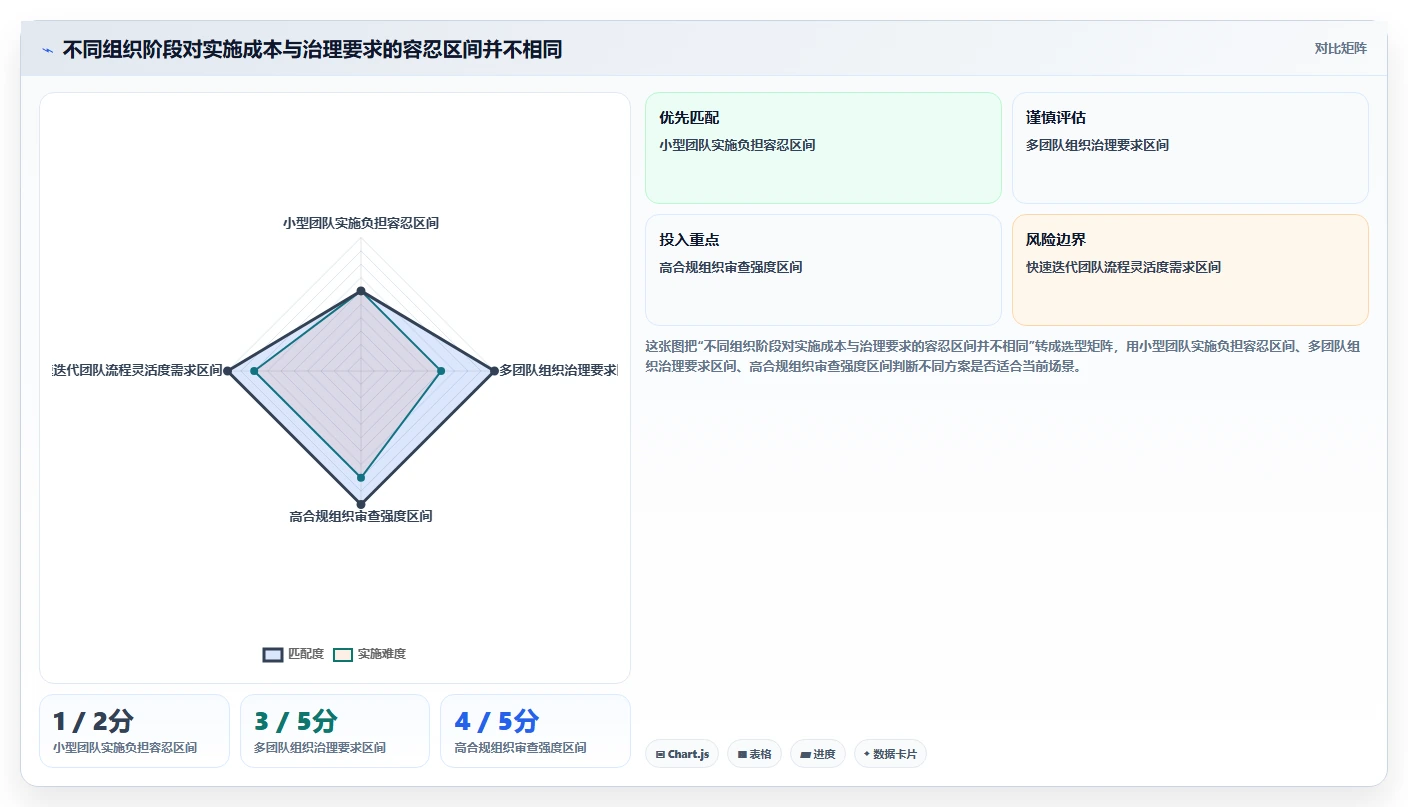This screenshot has width=1408, height=807.
Task: Click radar axis label 高合规组织审查强度区间
Action: tap(361, 516)
